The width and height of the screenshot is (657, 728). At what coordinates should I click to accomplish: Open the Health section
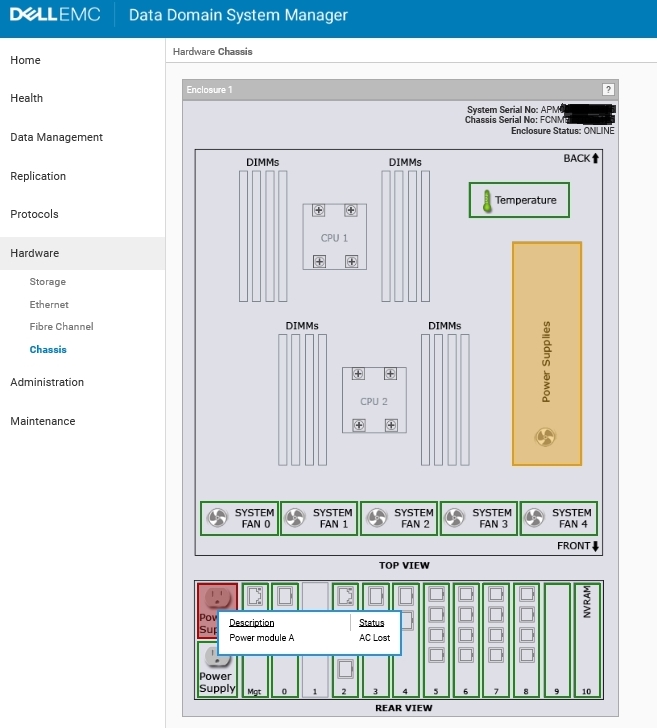click(27, 98)
